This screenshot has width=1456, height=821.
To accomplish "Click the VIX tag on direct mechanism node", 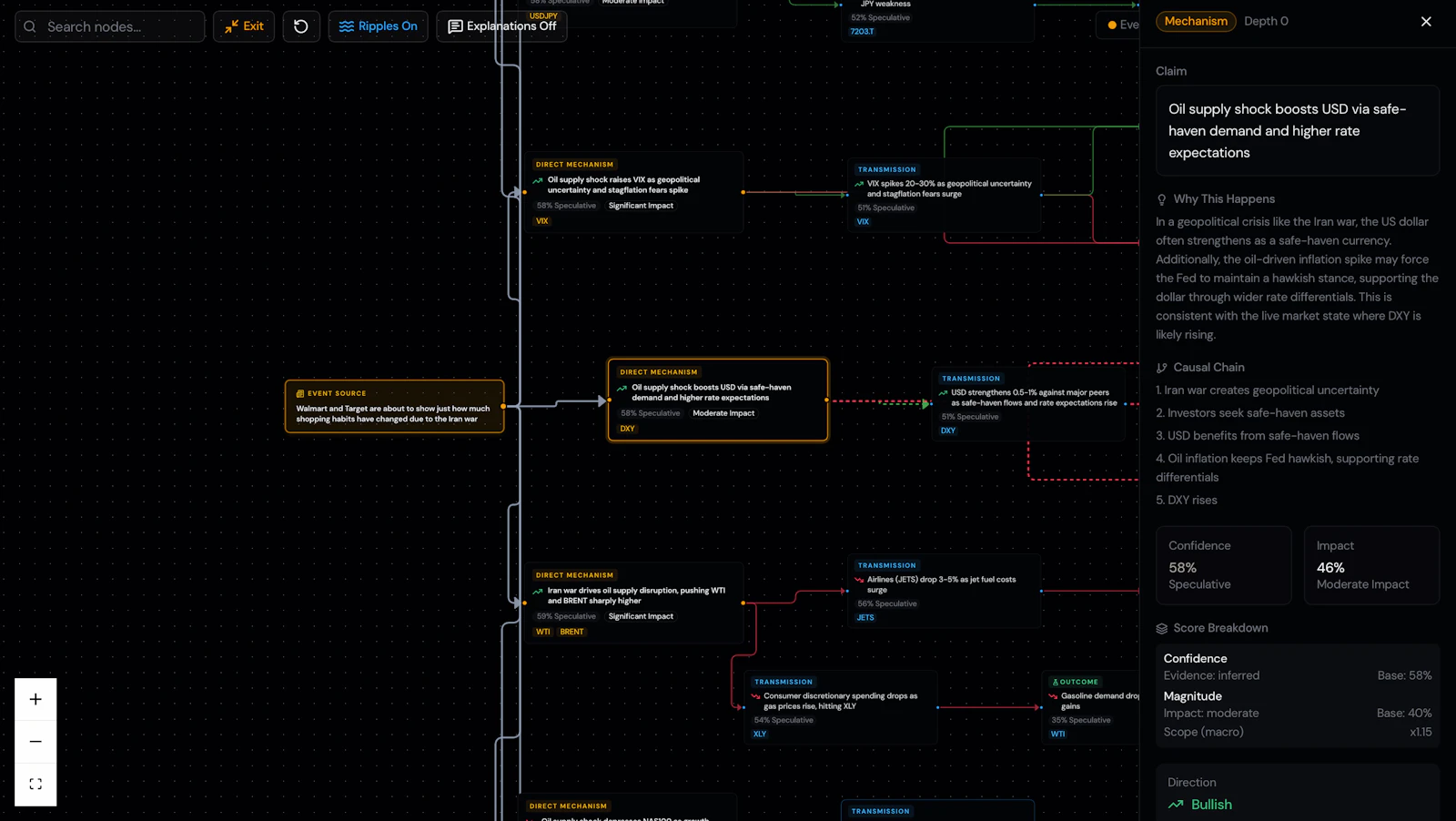I will click(542, 221).
